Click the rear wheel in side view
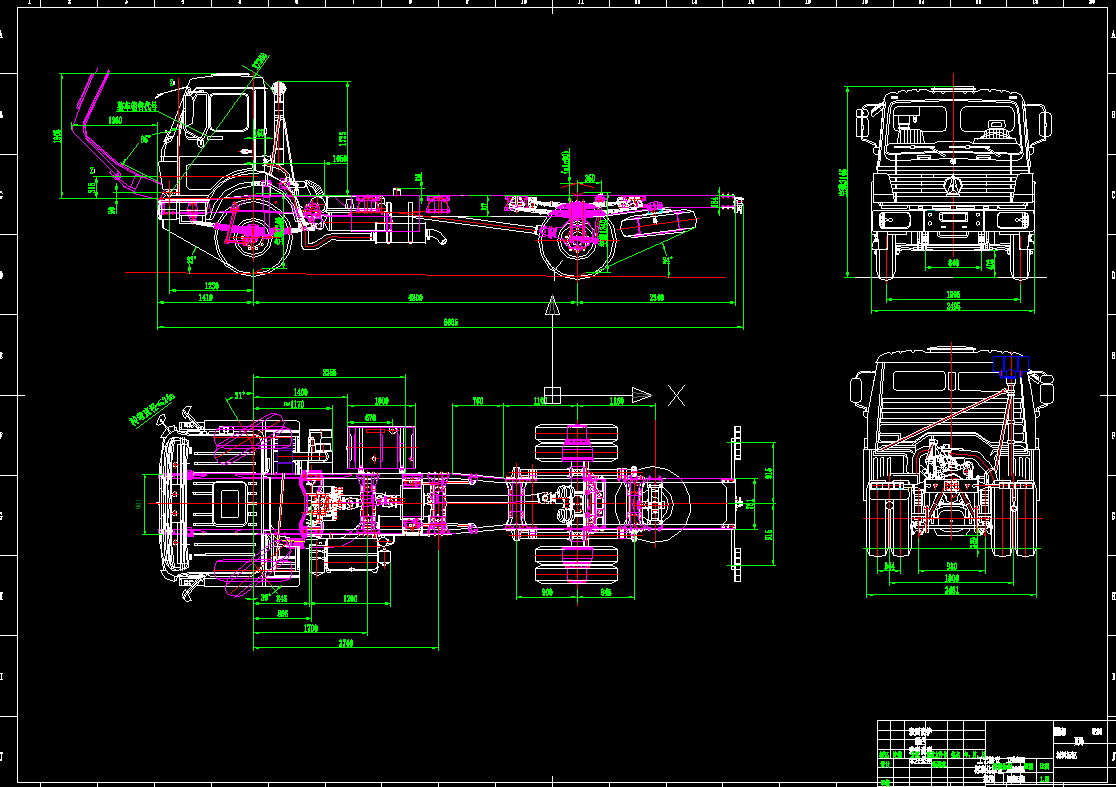Screen dimensions: 1116x787 577,238
